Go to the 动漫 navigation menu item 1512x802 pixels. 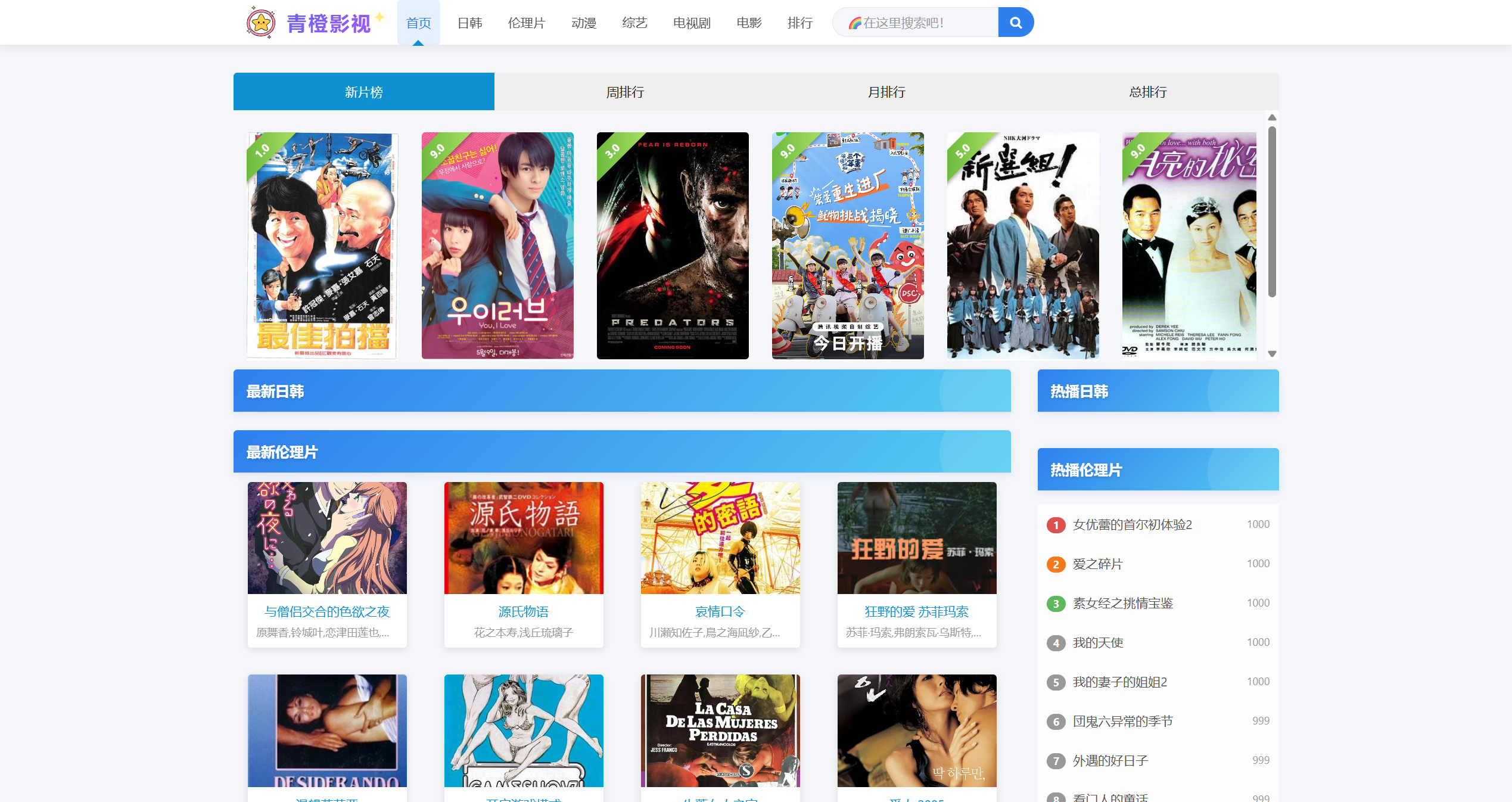pos(583,23)
